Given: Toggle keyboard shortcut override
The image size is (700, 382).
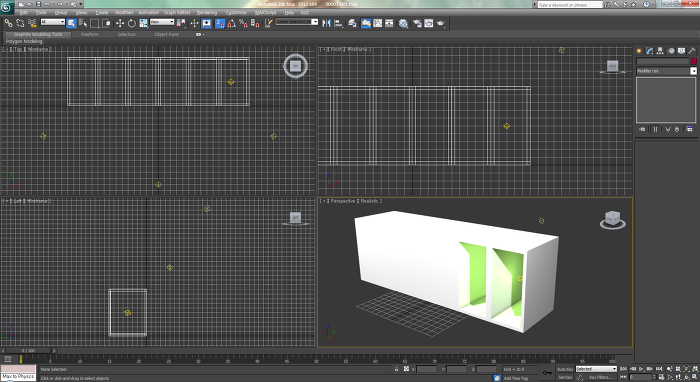Looking at the screenshot, I should point(206,23).
